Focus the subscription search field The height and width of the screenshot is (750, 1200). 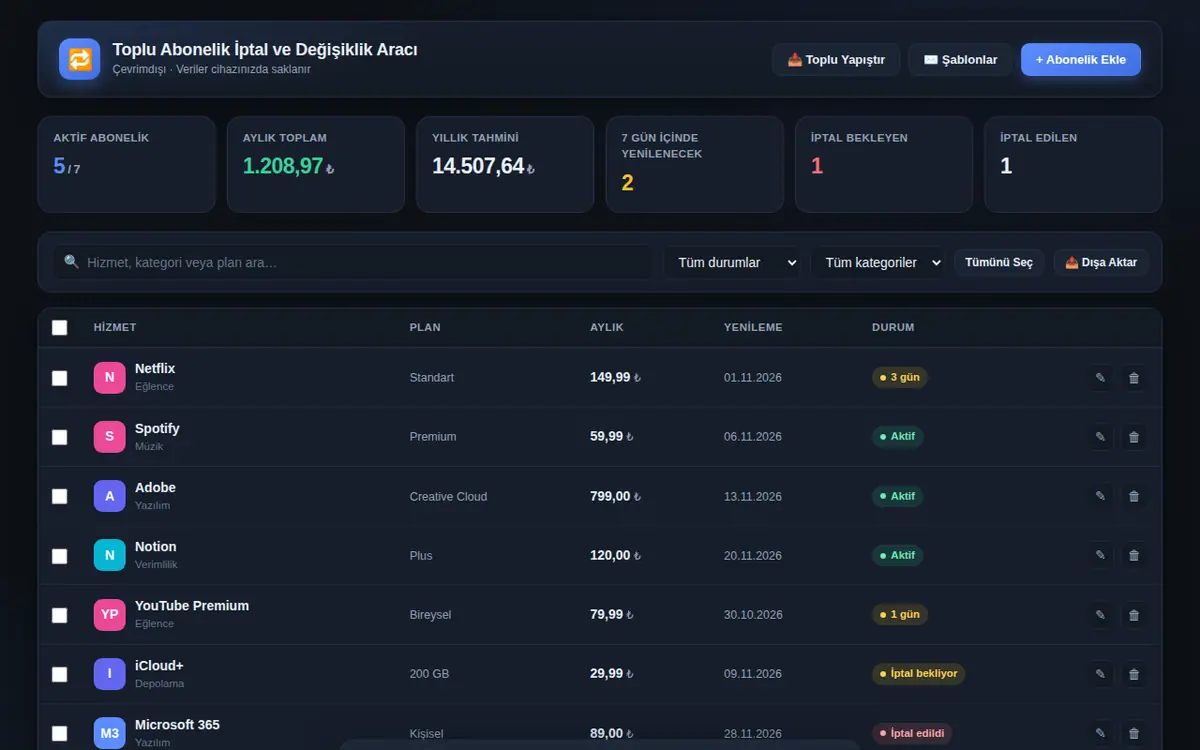pos(353,262)
